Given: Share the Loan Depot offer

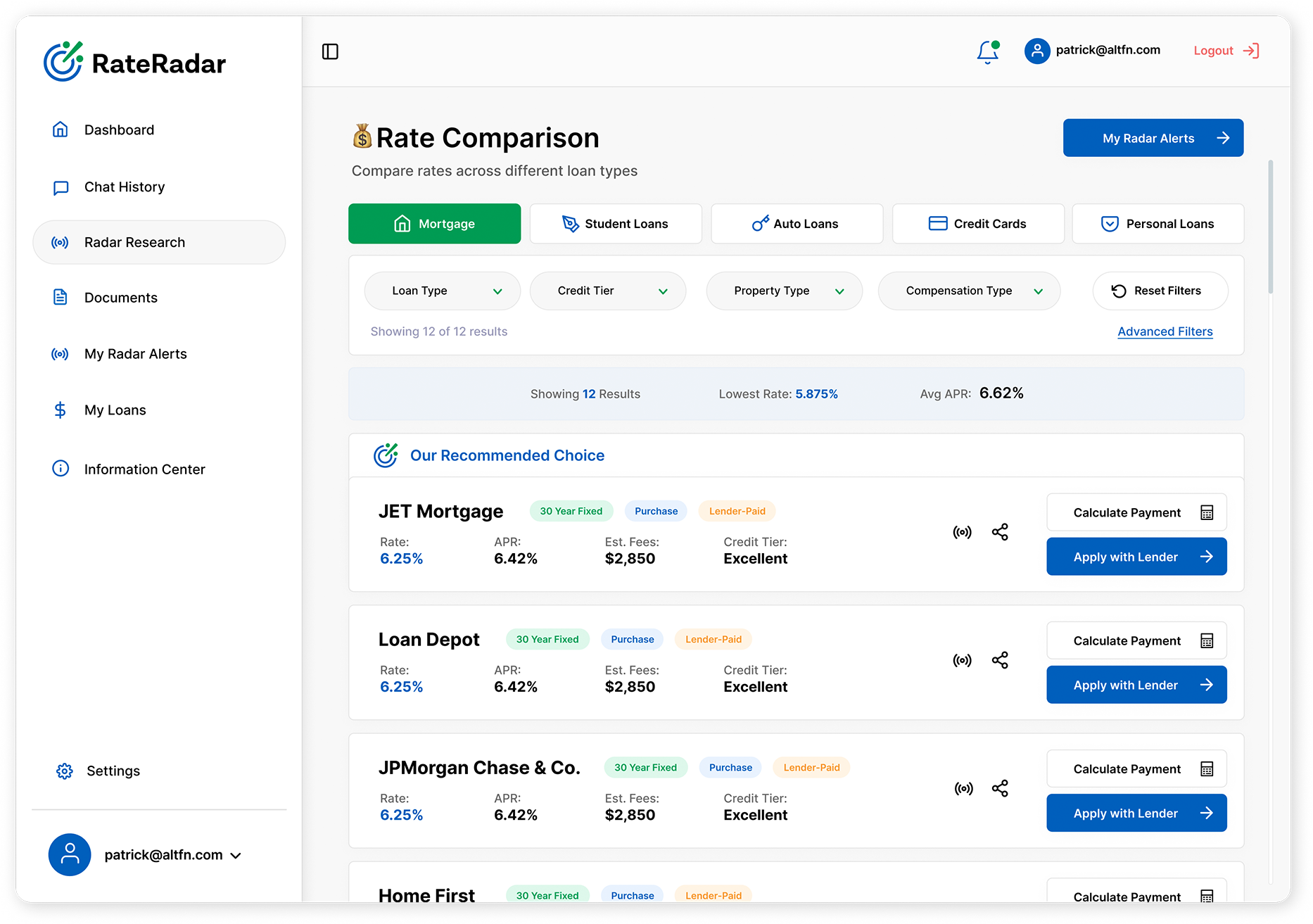Looking at the screenshot, I should click(x=1000, y=660).
